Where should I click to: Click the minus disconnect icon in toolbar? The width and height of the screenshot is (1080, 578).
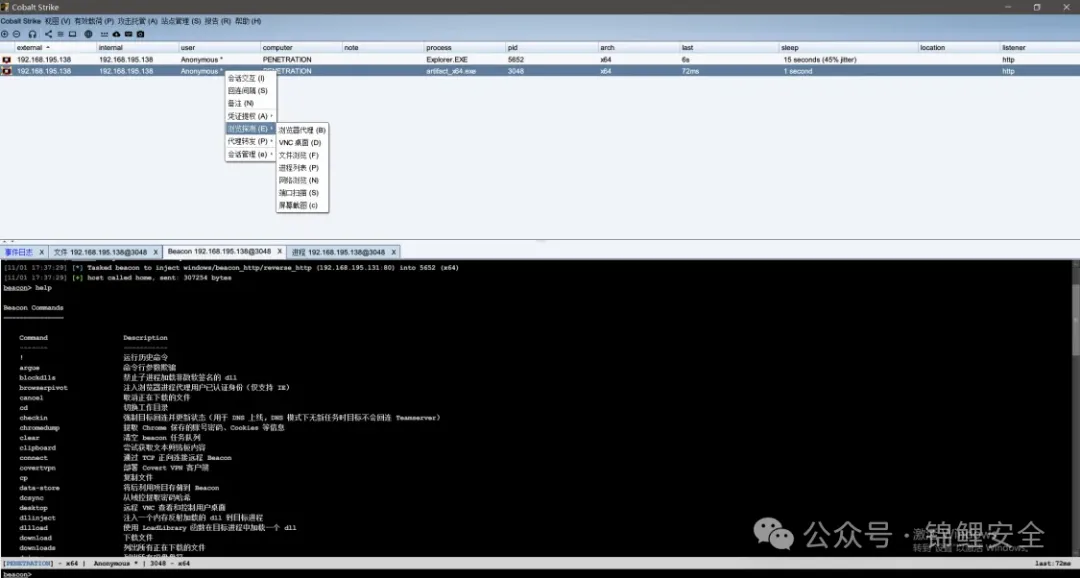coord(16,34)
